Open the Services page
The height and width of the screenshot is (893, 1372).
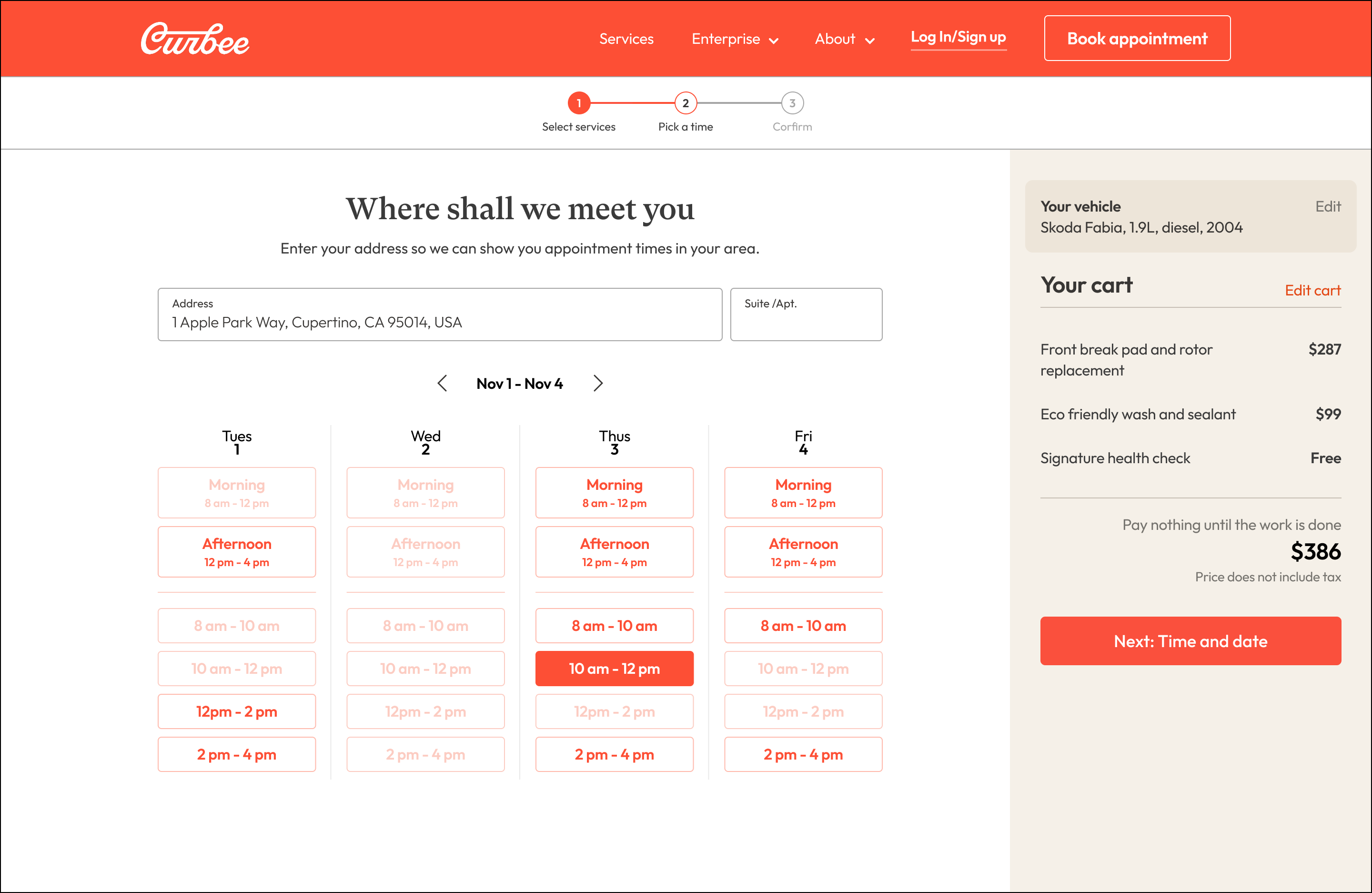pyautogui.click(x=626, y=39)
